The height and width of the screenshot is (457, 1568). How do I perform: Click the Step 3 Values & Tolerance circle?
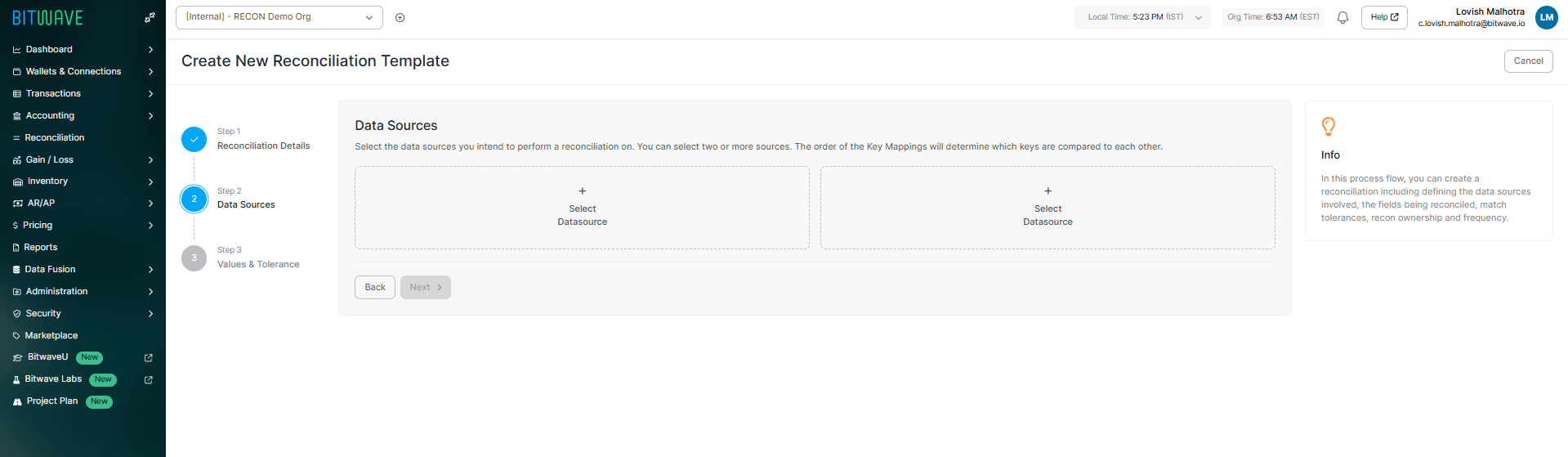point(194,258)
